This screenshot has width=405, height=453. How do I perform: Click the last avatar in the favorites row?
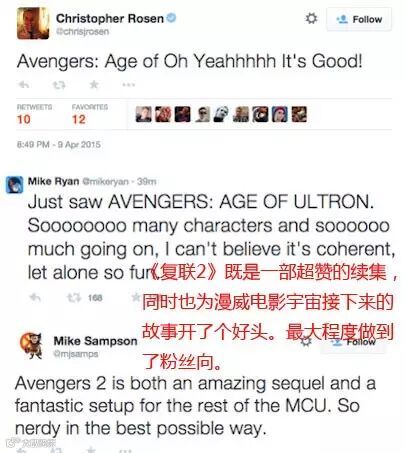point(299,114)
